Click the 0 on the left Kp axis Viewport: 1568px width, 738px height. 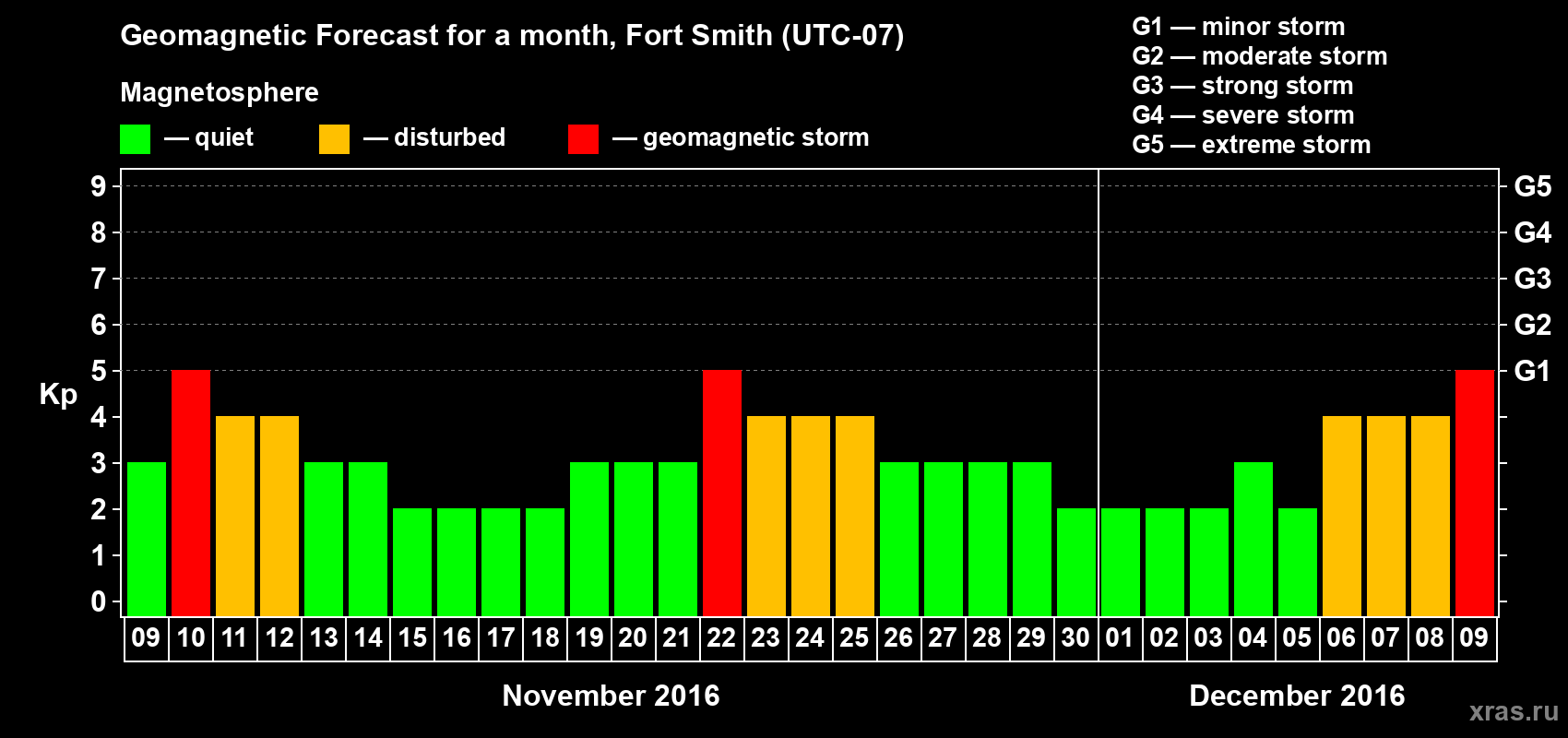click(99, 601)
